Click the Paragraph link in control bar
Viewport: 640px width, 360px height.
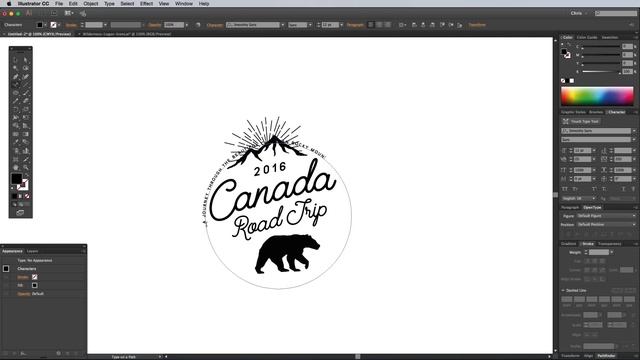(355, 25)
